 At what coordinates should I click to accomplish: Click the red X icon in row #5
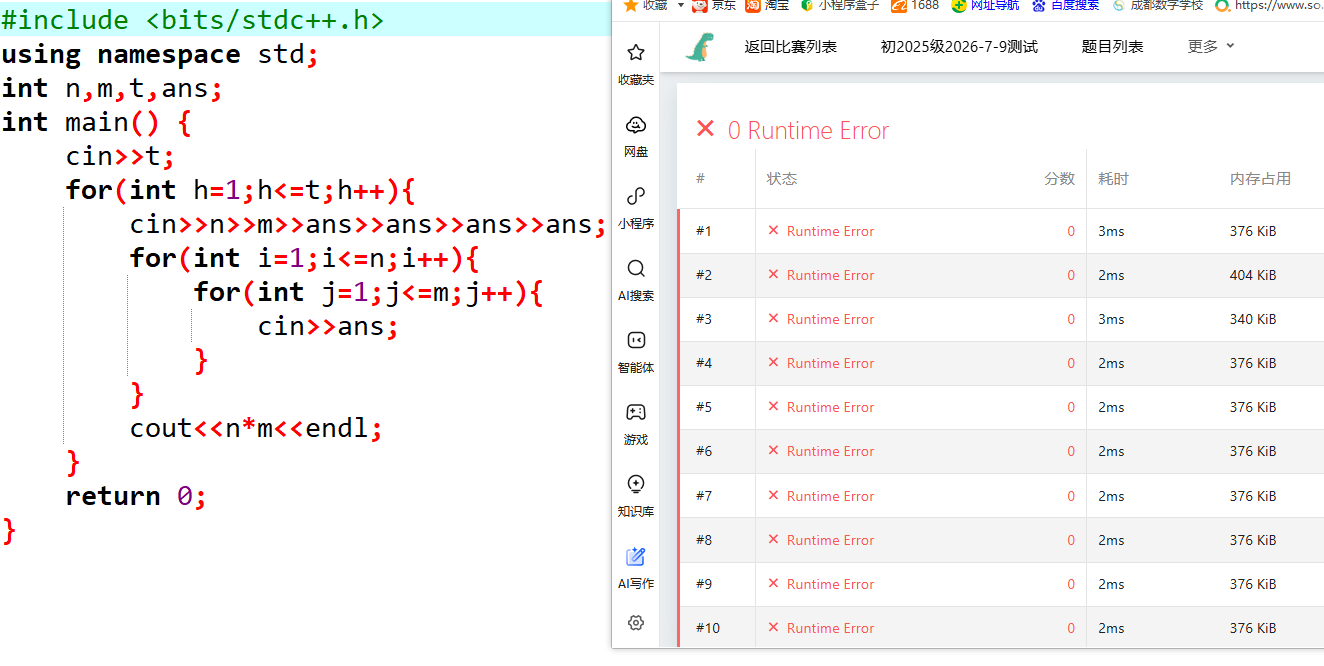(x=773, y=407)
